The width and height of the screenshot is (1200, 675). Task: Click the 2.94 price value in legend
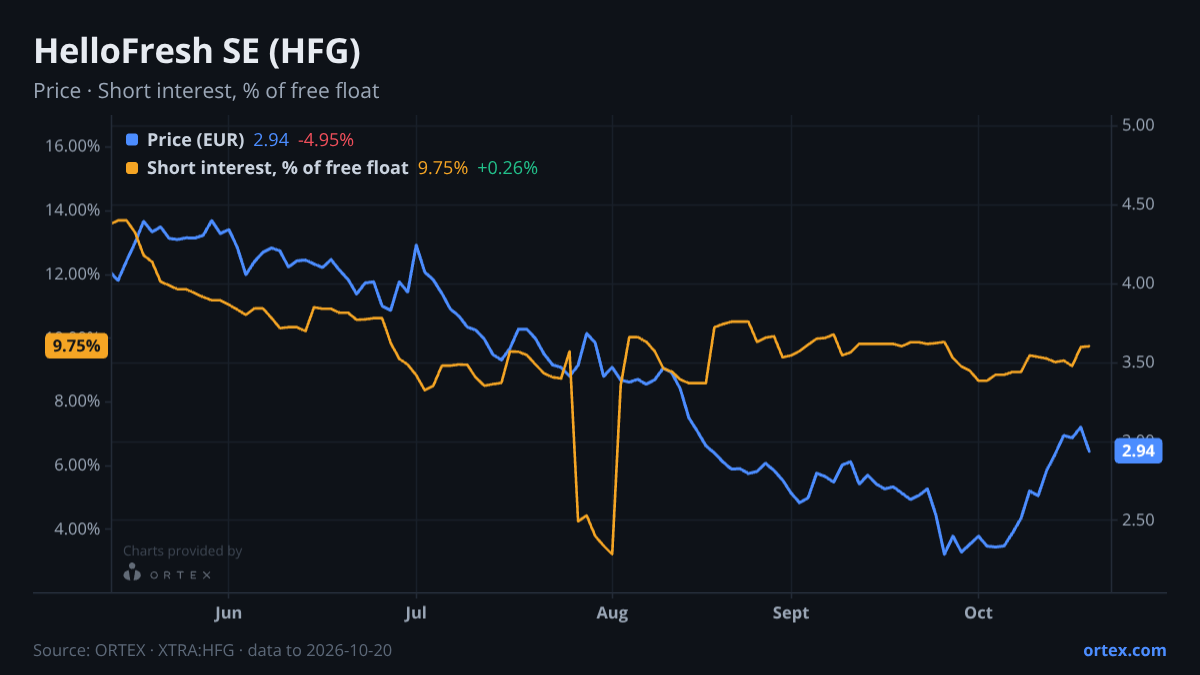pyautogui.click(x=271, y=140)
